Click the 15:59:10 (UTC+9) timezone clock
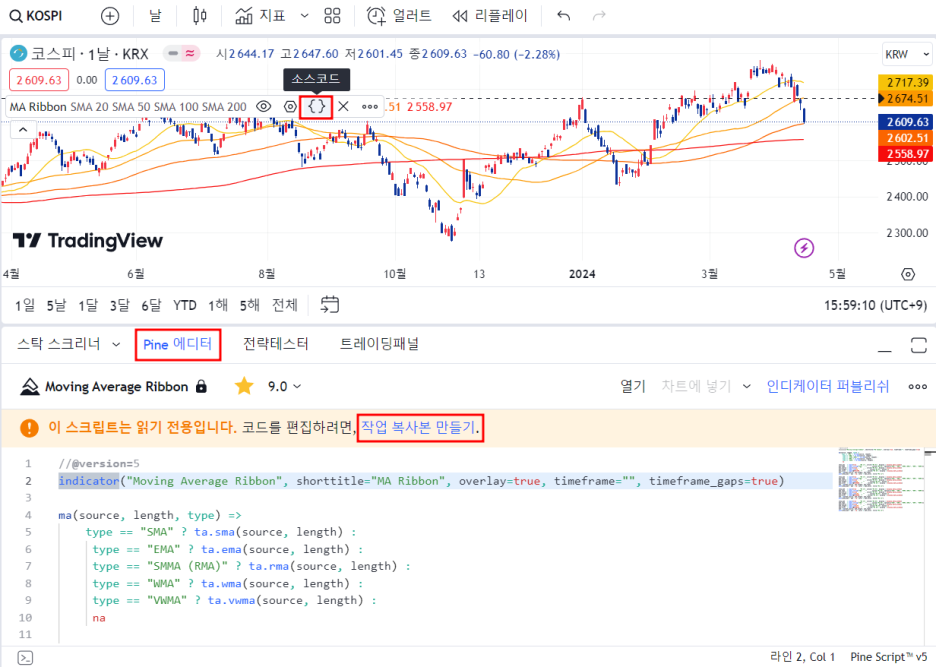936x667 pixels. 875,306
